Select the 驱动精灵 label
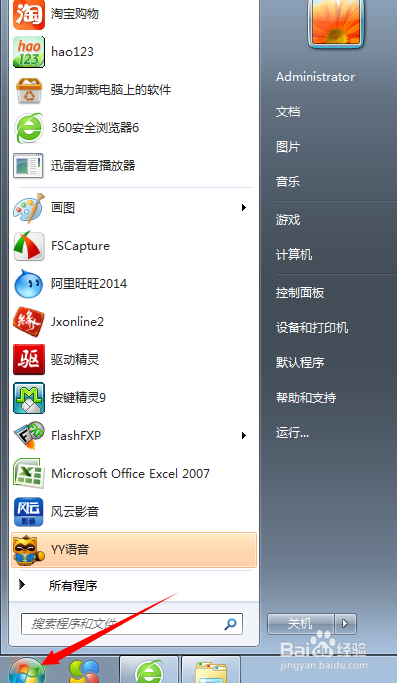The width and height of the screenshot is (397, 683). tap(75, 359)
